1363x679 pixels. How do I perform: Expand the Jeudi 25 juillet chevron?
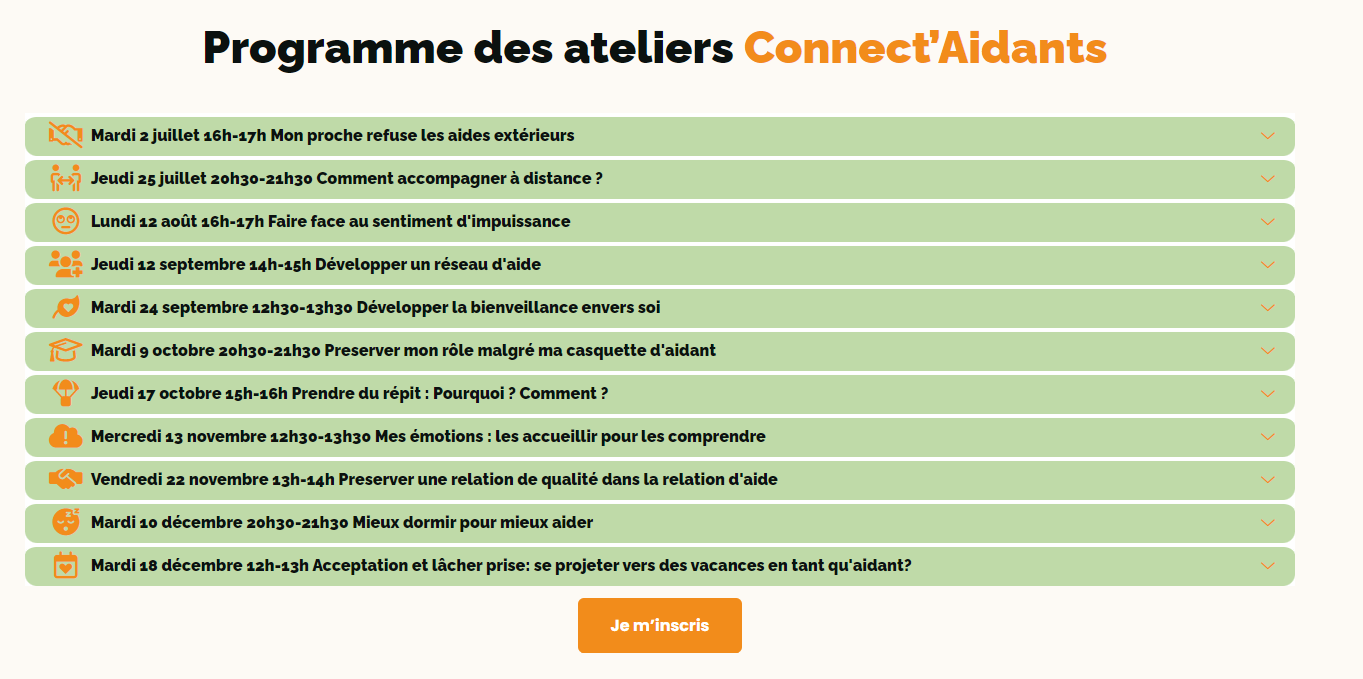click(1268, 179)
